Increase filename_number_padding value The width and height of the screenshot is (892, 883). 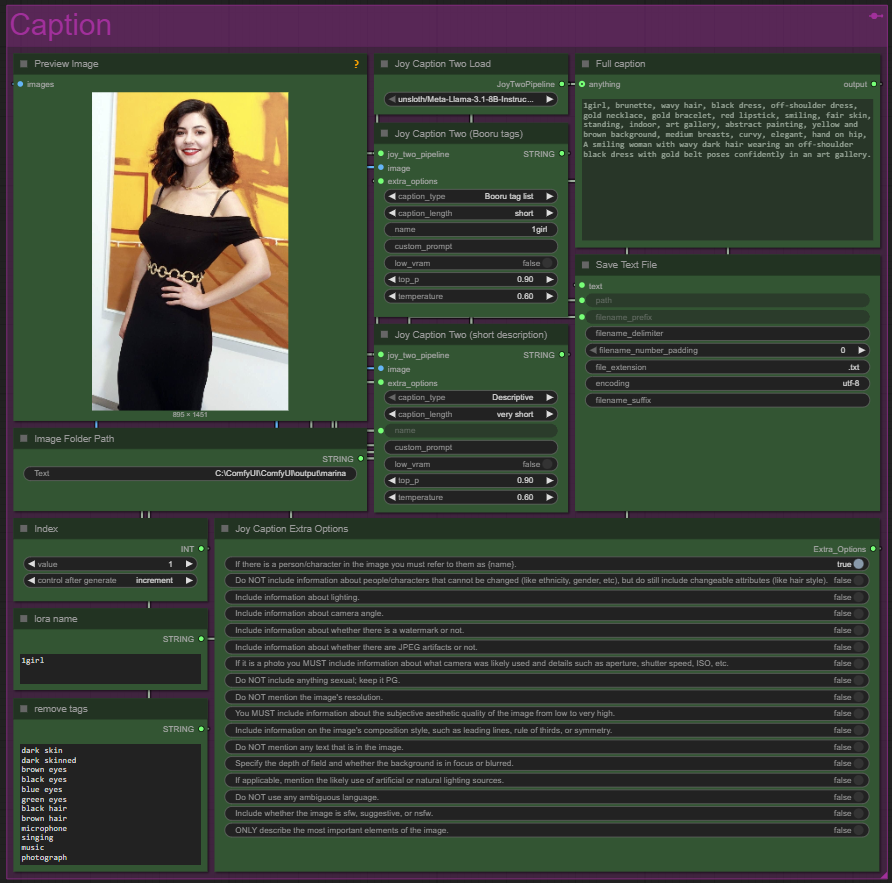pos(861,350)
